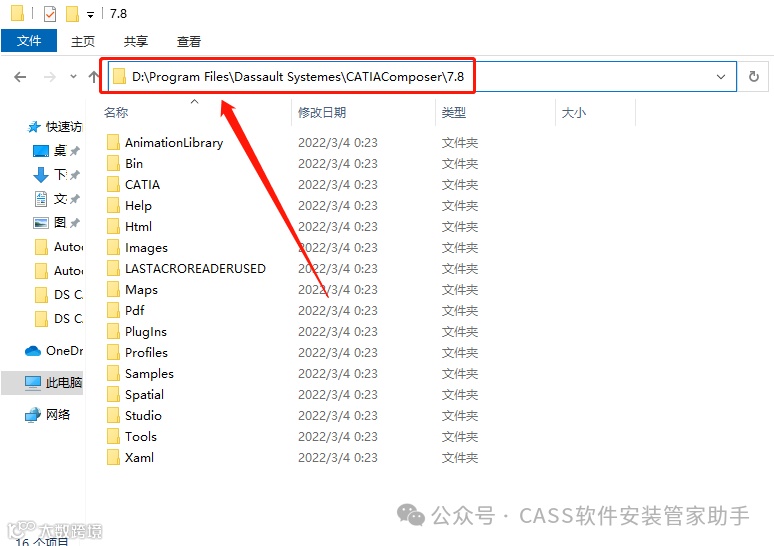The image size is (774, 546).
Task: Switch to the 查看 ribbon tab
Action: pos(189,41)
